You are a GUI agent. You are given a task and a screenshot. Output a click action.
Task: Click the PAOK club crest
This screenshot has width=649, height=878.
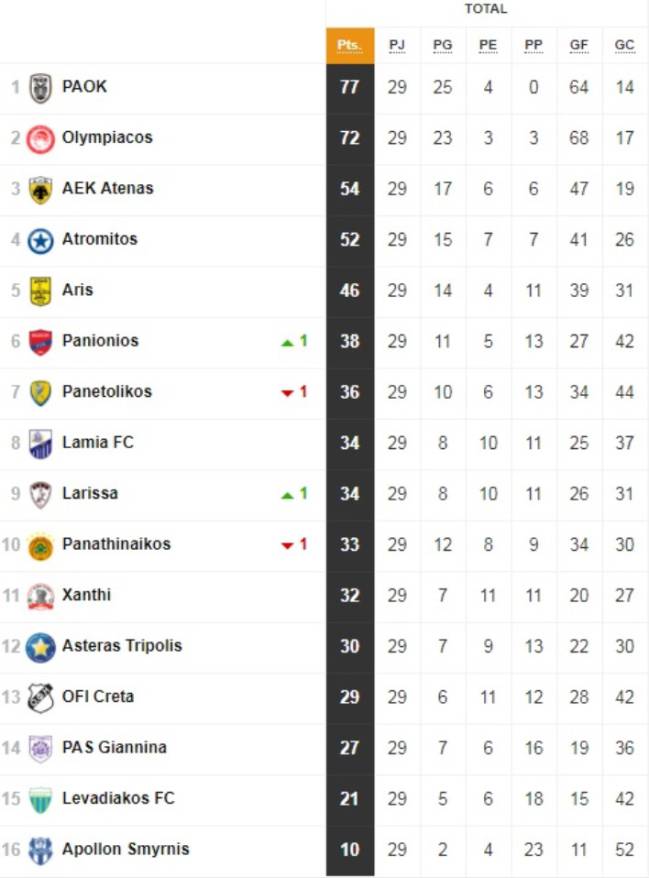point(40,88)
